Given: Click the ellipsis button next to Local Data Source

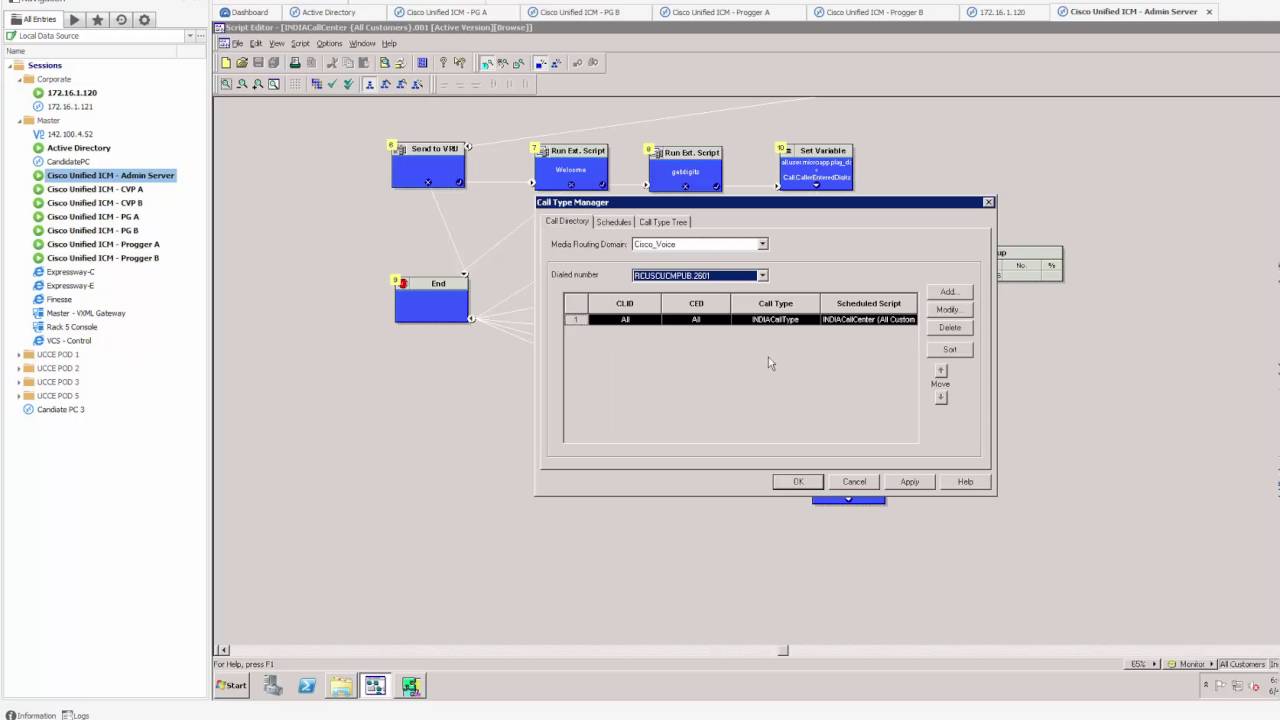Looking at the screenshot, I should tap(203, 36).
